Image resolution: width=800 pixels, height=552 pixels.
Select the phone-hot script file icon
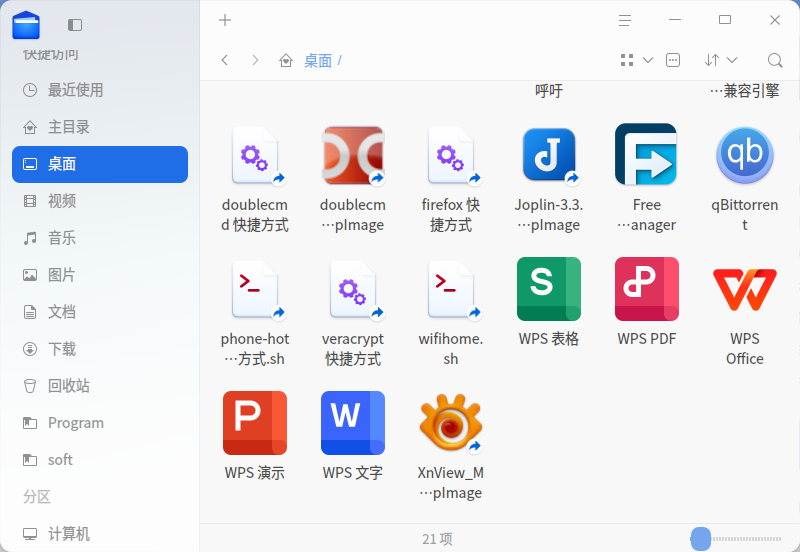[255, 290]
